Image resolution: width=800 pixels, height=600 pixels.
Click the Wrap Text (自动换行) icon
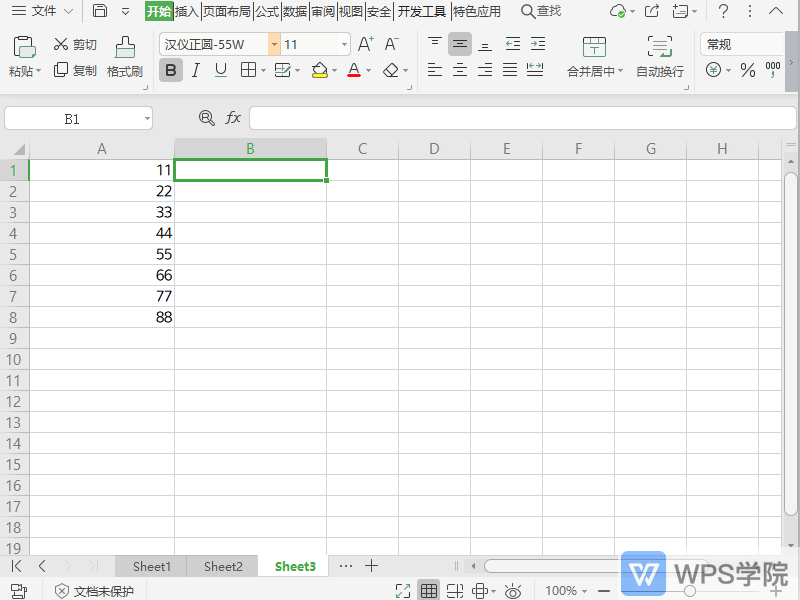(659, 48)
